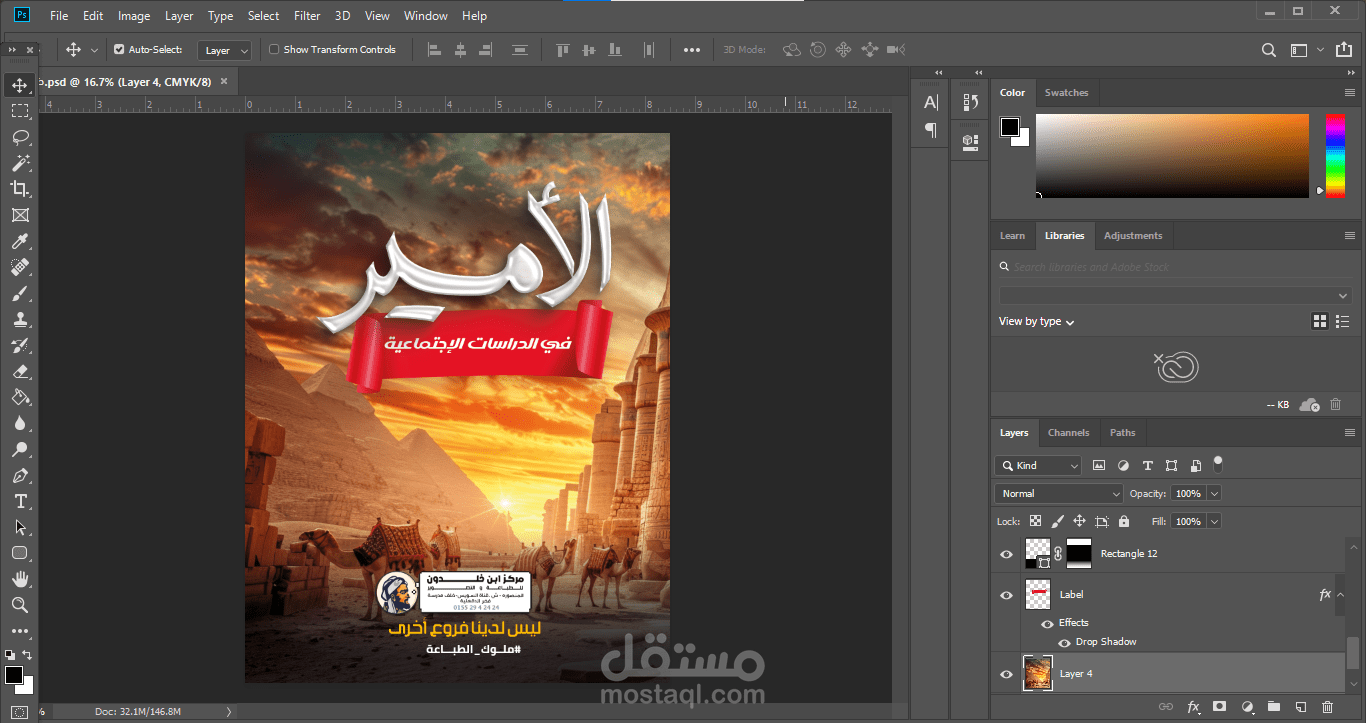Viewport: 1366px width, 723px height.
Task: Switch to the Swatches tab
Action: click(x=1066, y=93)
